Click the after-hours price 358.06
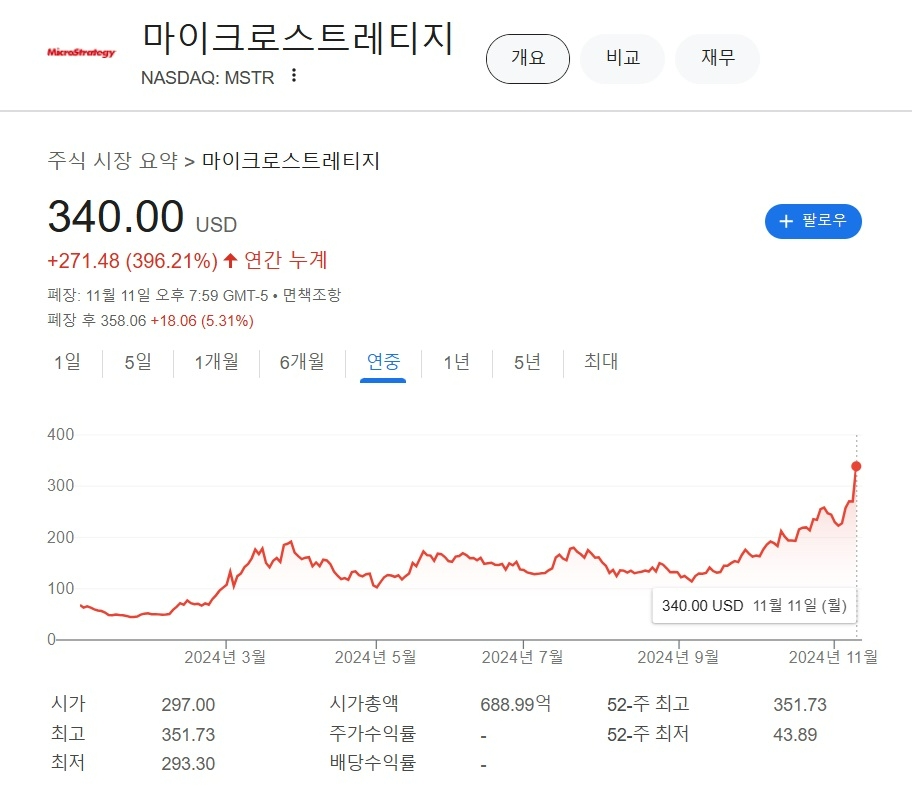This screenshot has height=792, width=912. 123,321
